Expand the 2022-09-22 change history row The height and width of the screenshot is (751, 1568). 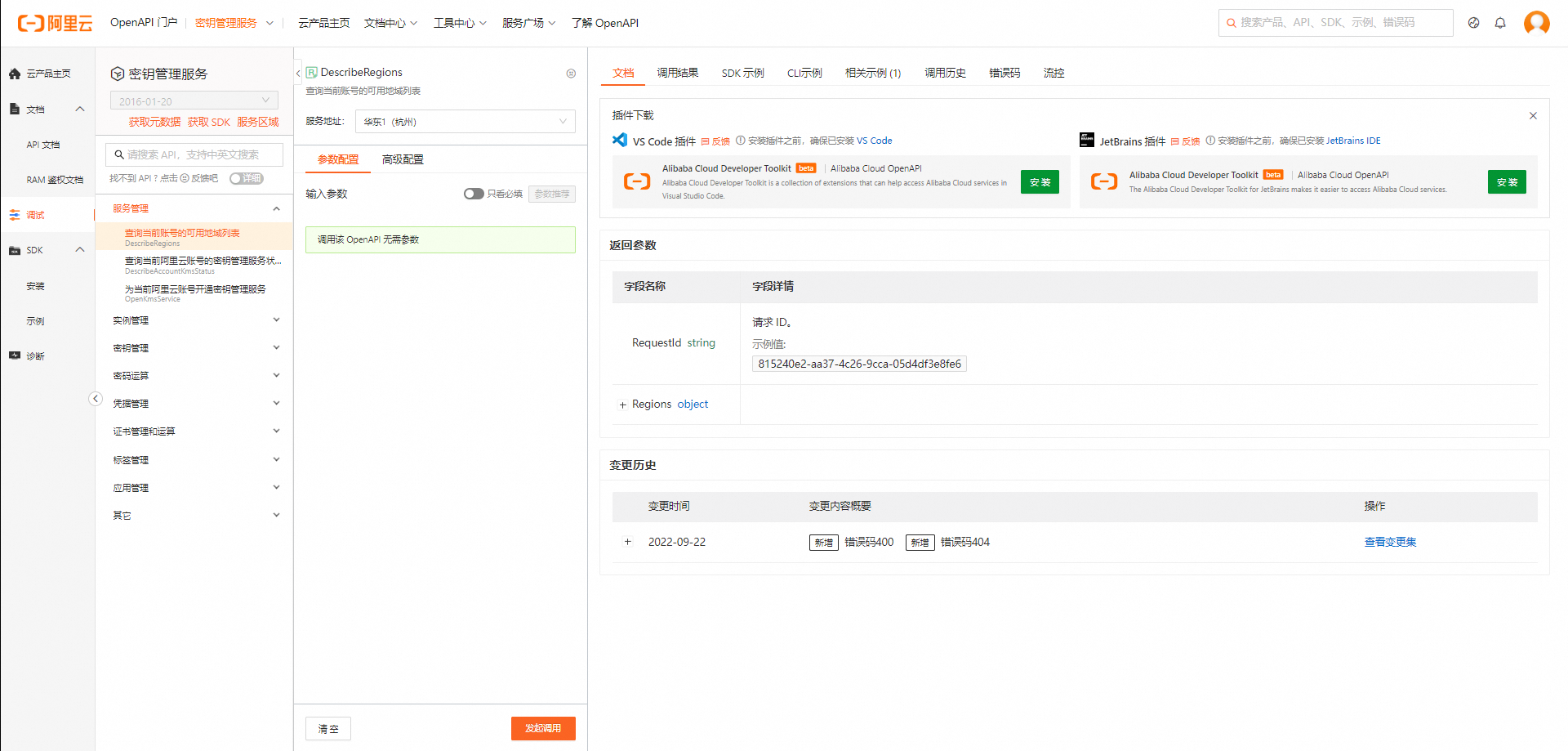point(627,542)
